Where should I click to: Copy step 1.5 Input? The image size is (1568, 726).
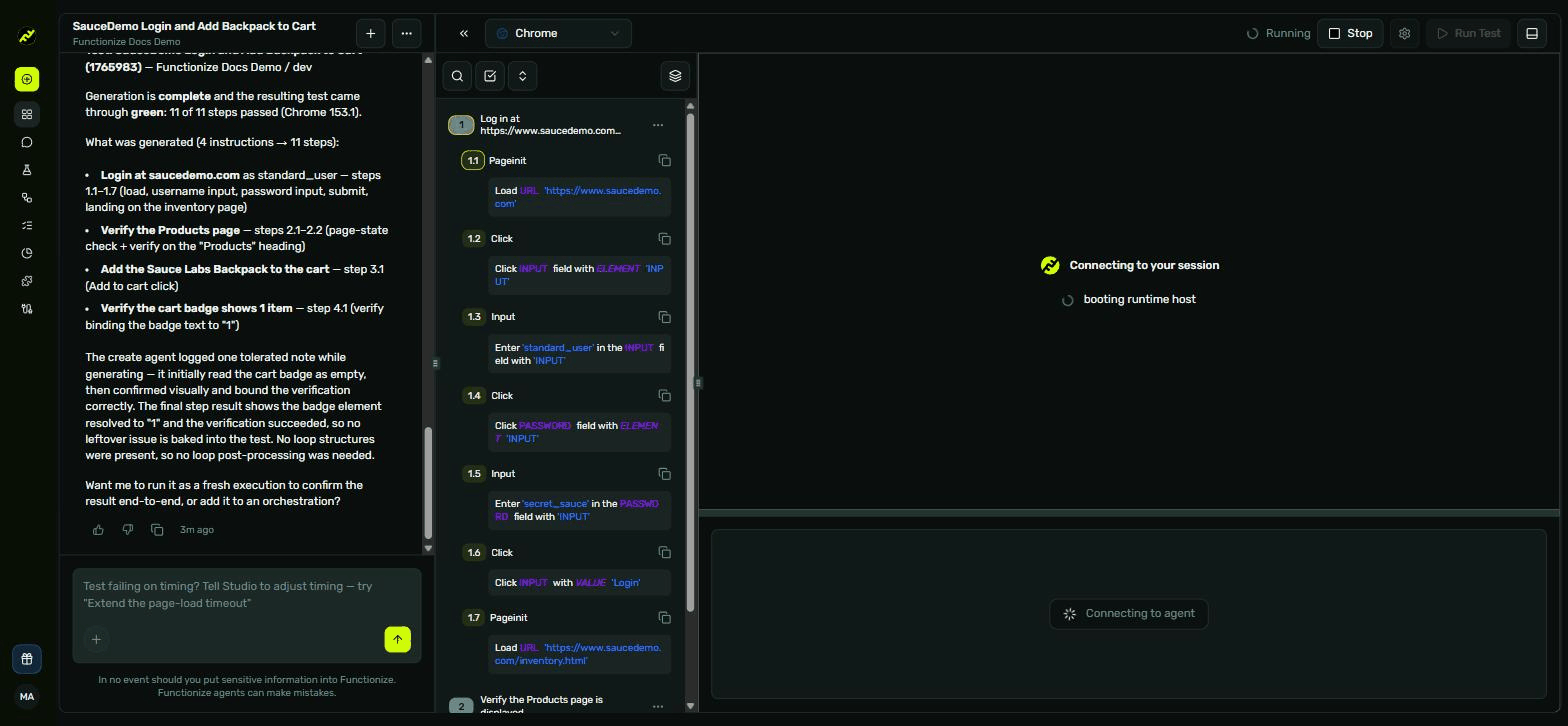664,474
